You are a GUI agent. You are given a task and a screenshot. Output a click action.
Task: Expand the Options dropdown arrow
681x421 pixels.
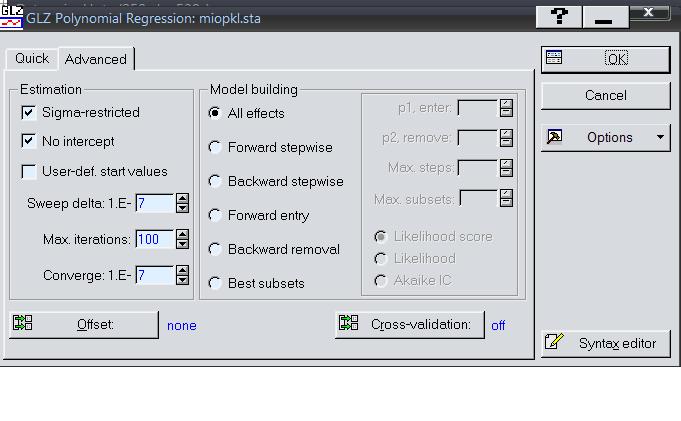point(660,137)
